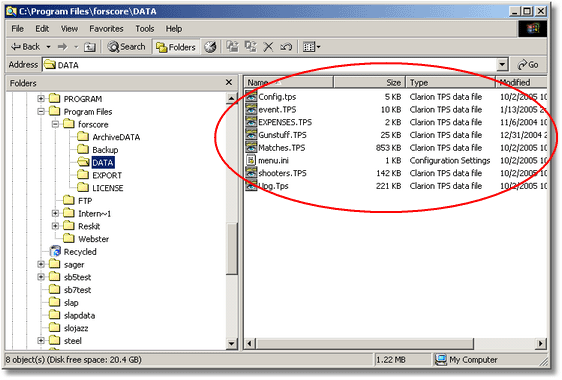Viewport: 562px width, 380px height.
Task: Open the Search pane
Action: (126, 47)
